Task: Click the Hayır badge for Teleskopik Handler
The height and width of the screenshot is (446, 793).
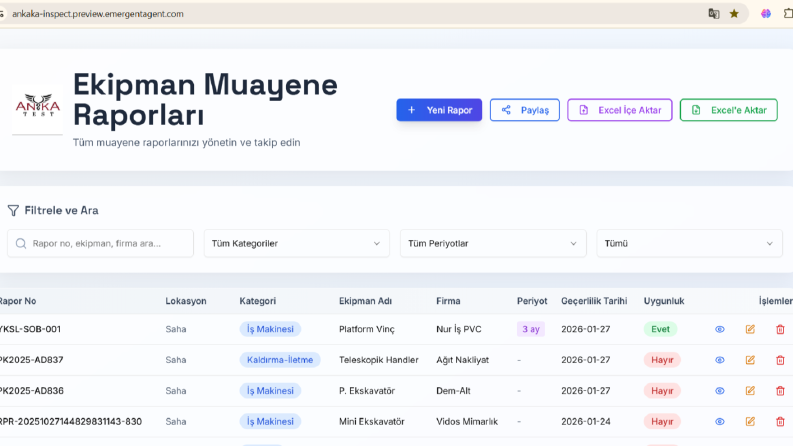Action: 662,360
